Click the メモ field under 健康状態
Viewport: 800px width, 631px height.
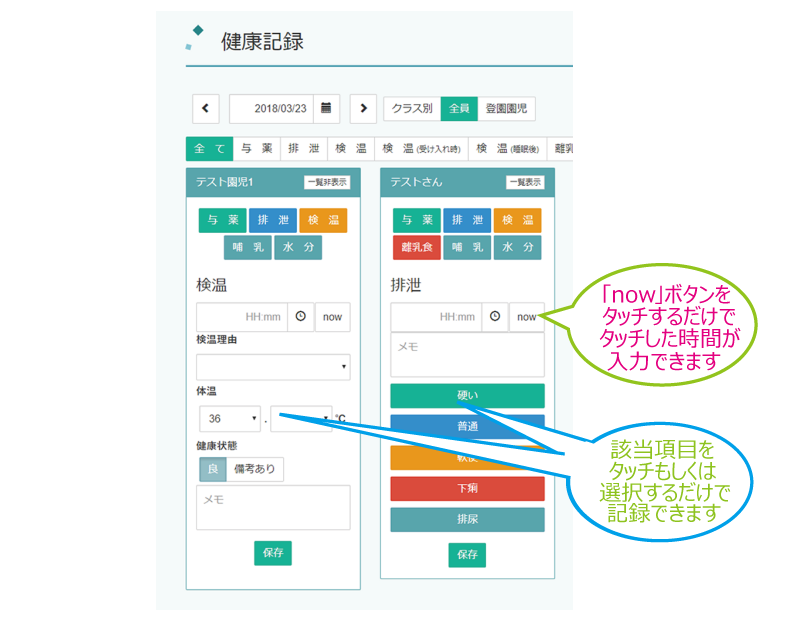tap(273, 507)
